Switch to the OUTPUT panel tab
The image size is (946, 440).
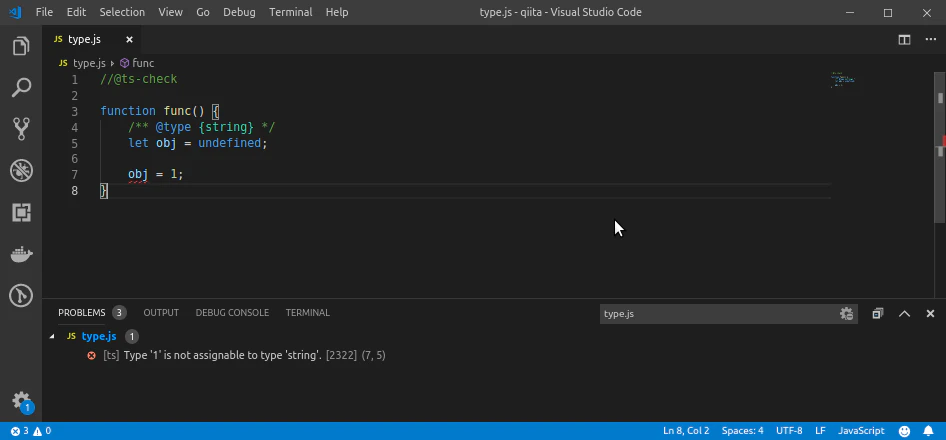161,313
